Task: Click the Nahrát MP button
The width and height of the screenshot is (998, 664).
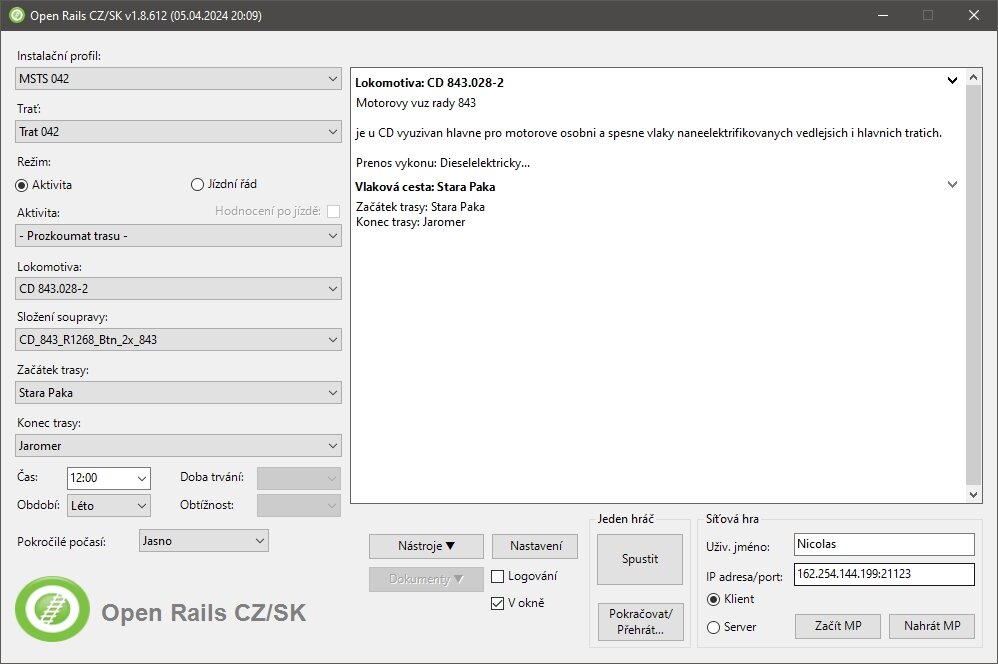Action: coord(932,626)
